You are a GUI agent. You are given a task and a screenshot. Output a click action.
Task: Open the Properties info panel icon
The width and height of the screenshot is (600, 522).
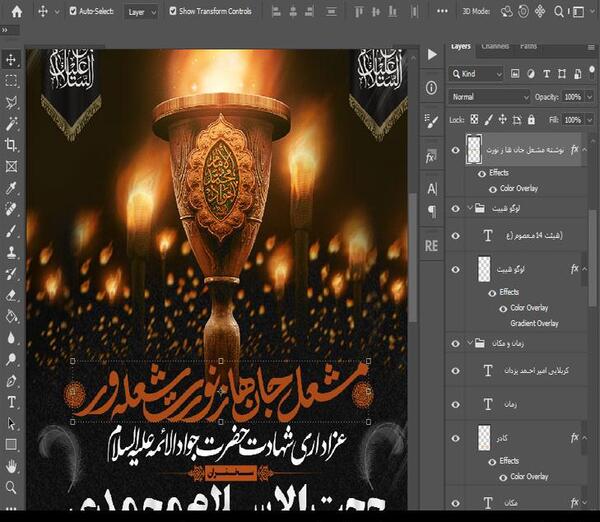432,88
